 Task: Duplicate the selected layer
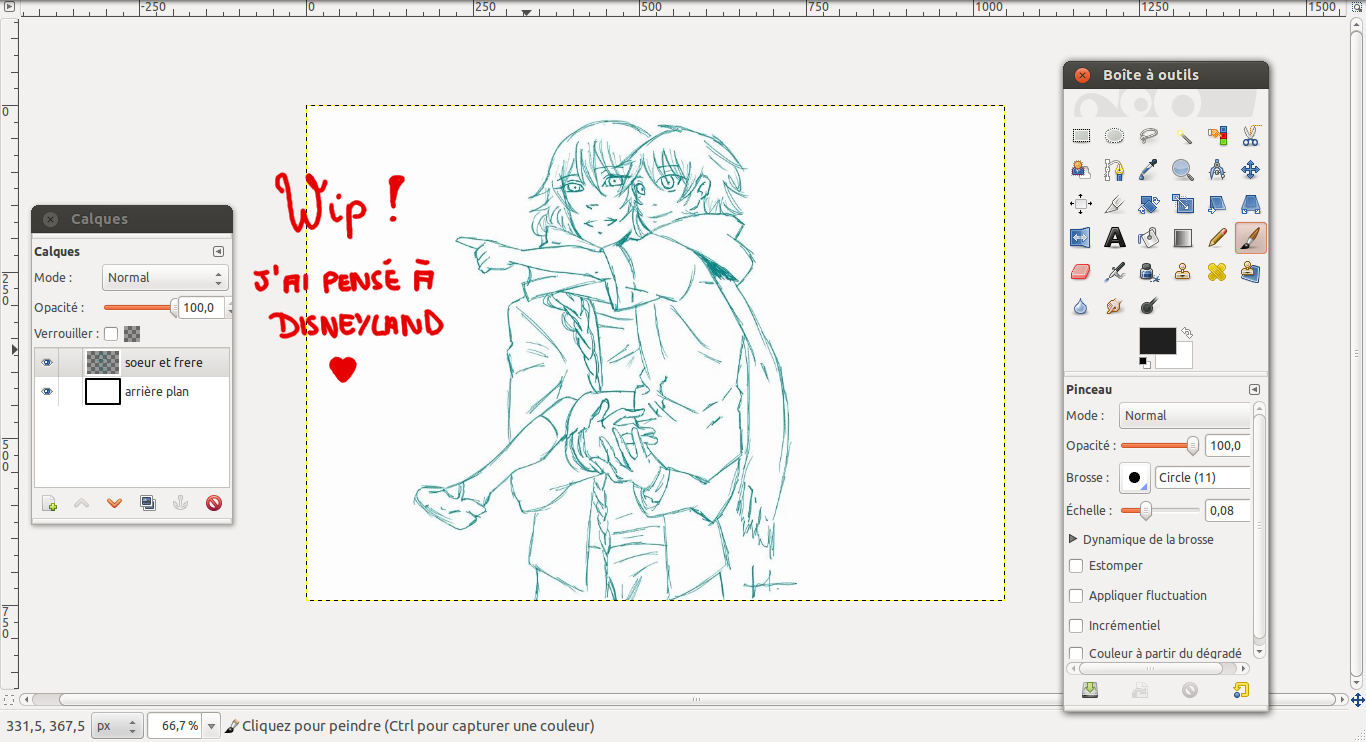148,503
